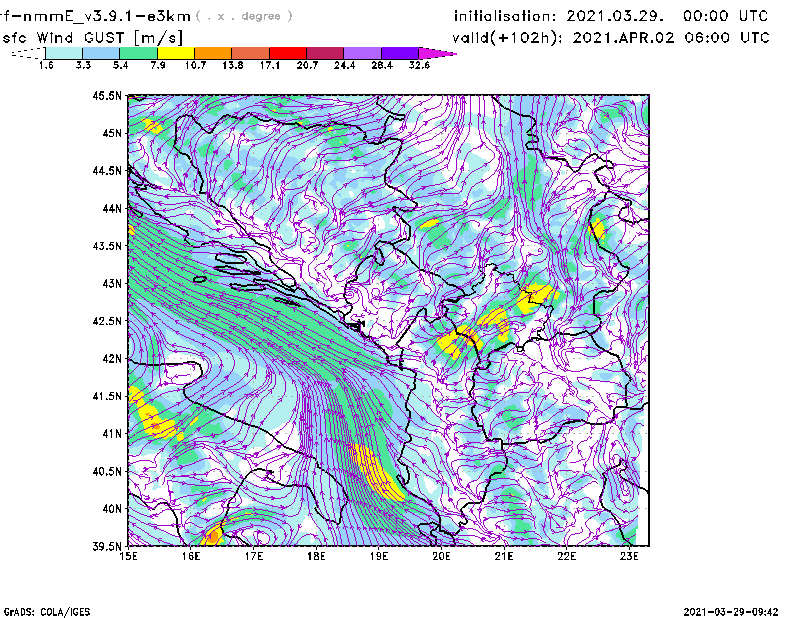This screenshot has height=618, width=800.
Task: Click the initialisation date 2021.03.29.
Action: [x=615, y=16]
